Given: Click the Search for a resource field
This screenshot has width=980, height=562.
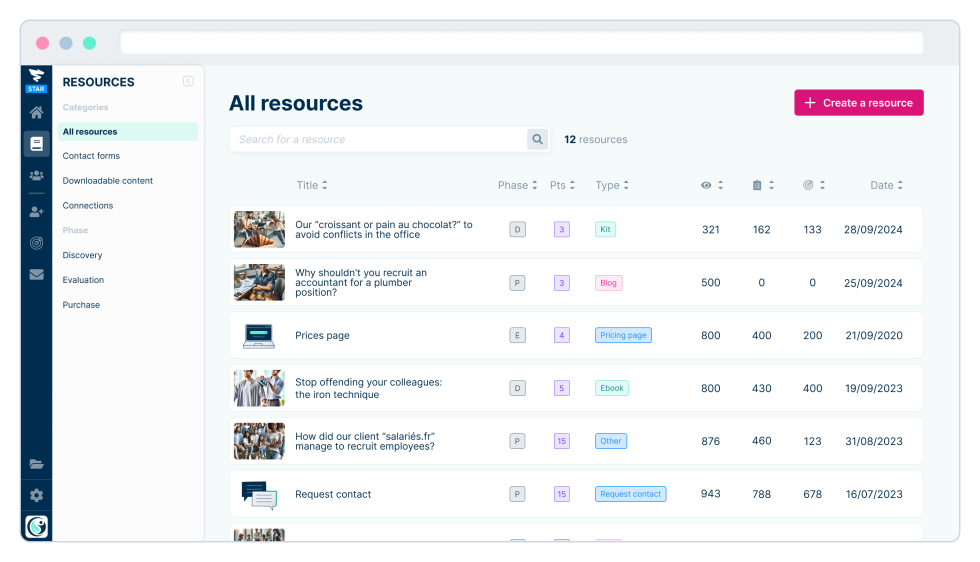Looking at the screenshot, I should tap(378, 140).
